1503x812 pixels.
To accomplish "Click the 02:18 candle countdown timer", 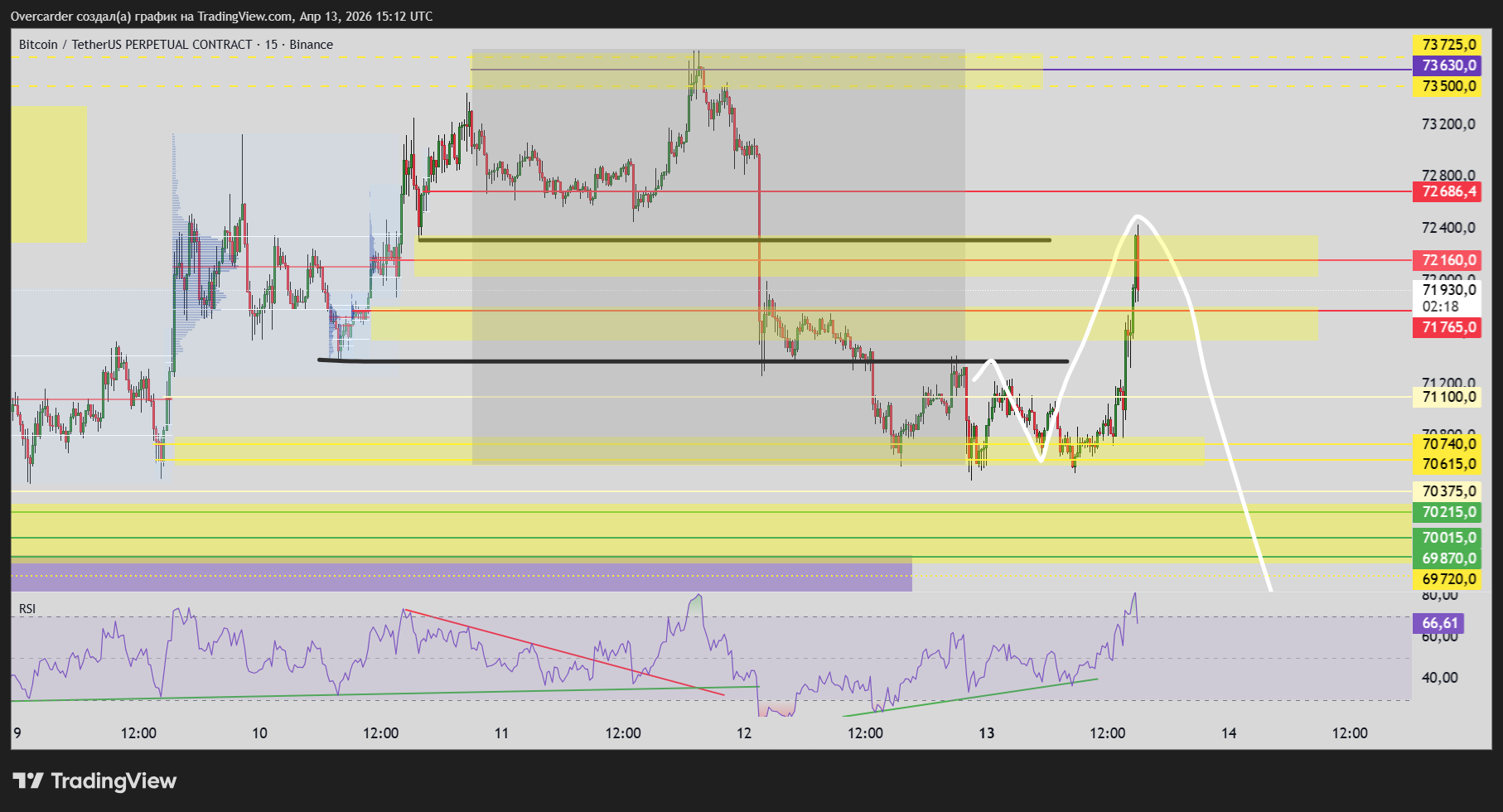I will pos(1440,307).
